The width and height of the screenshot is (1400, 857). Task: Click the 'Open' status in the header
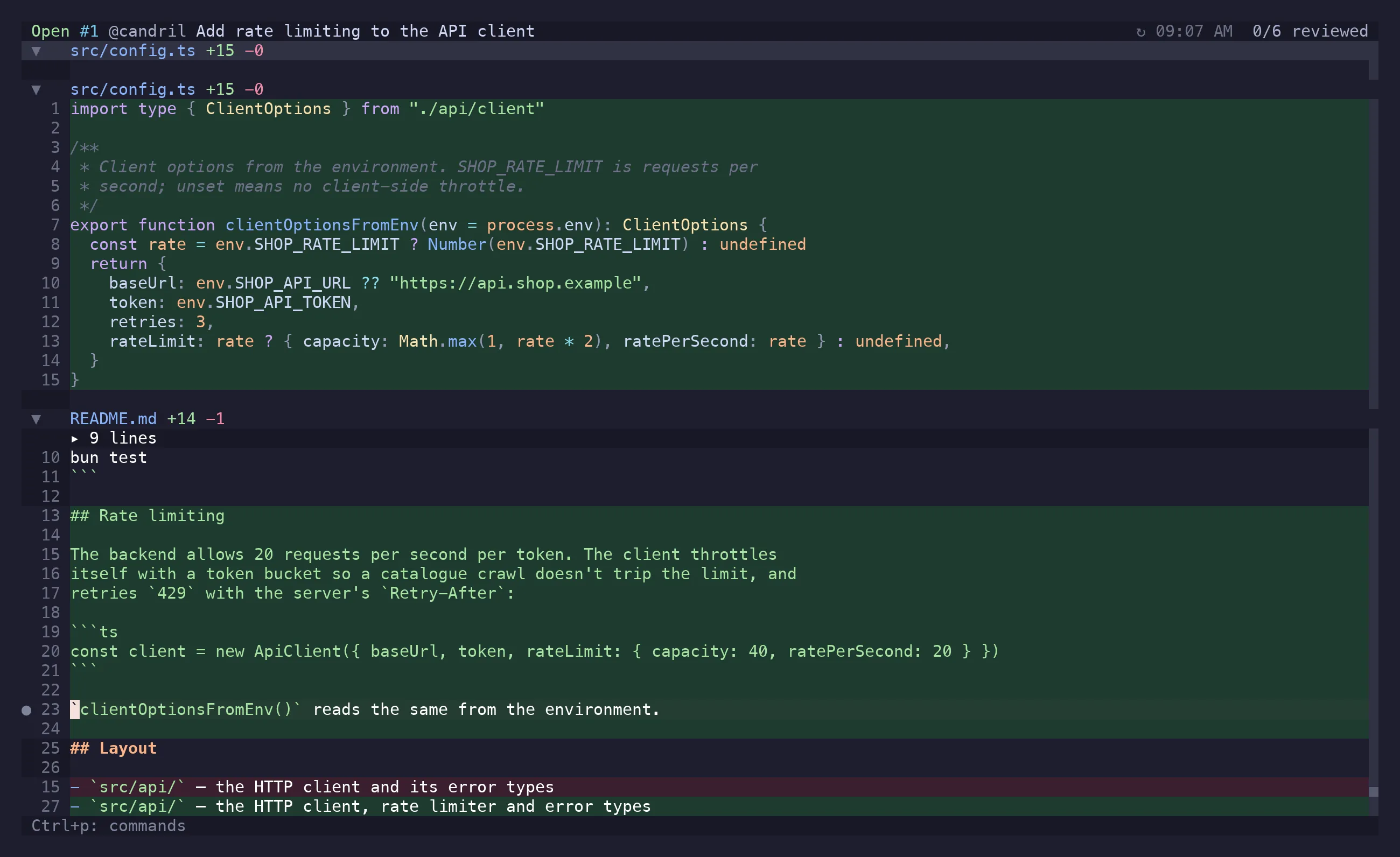pos(51,31)
